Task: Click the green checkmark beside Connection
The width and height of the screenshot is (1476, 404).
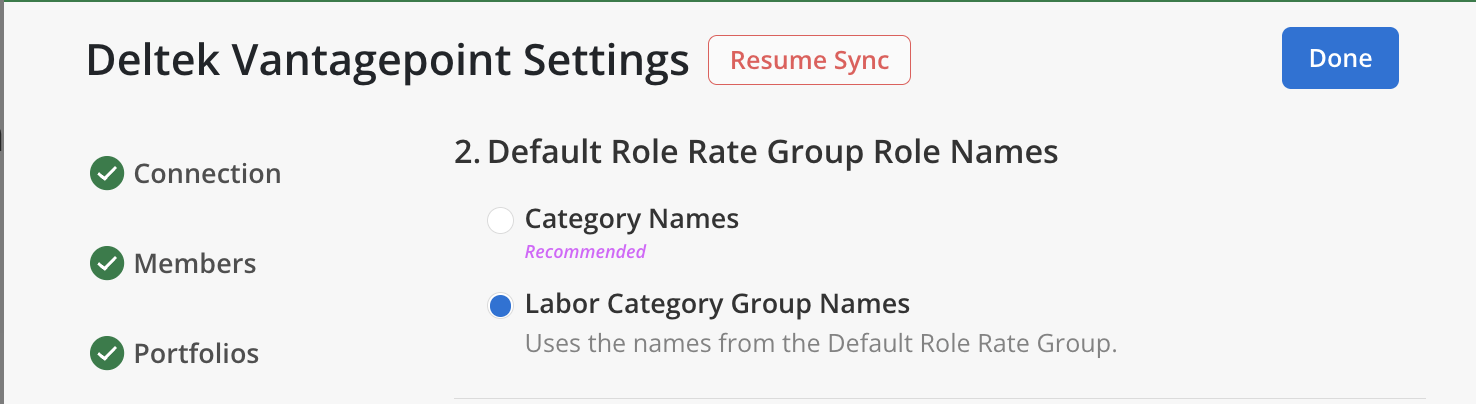Action: pyautogui.click(x=106, y=174)
